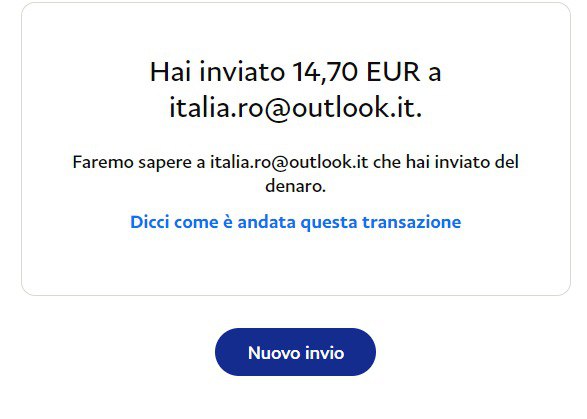Screen dimensions: 587x419
Task: Click the word andata in the feedback link
Action: (266, 222)
